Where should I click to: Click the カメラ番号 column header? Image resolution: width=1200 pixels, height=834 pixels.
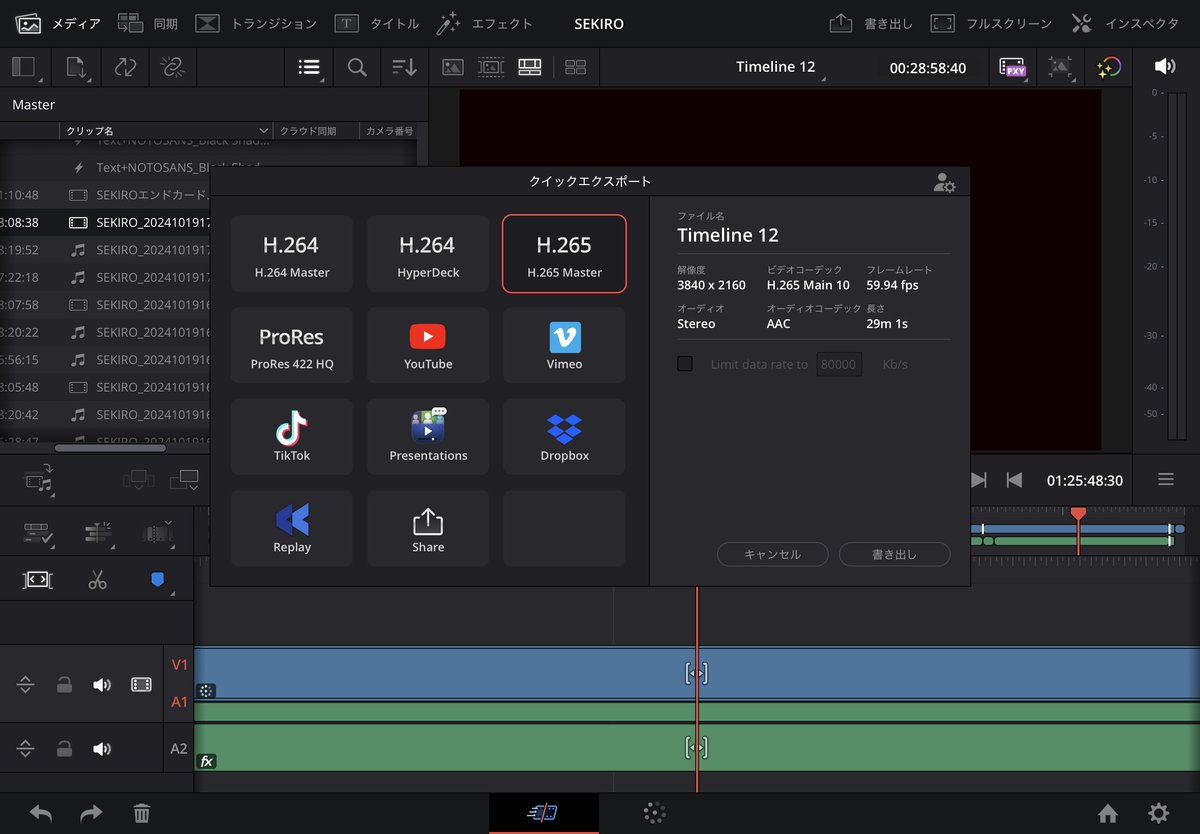390,131
